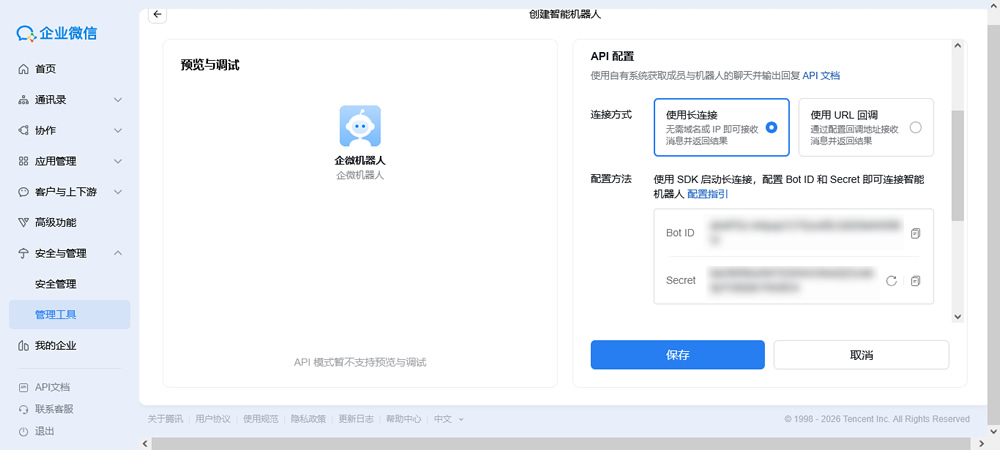Open 高级功能 in the sidebar

coord(55,222)
